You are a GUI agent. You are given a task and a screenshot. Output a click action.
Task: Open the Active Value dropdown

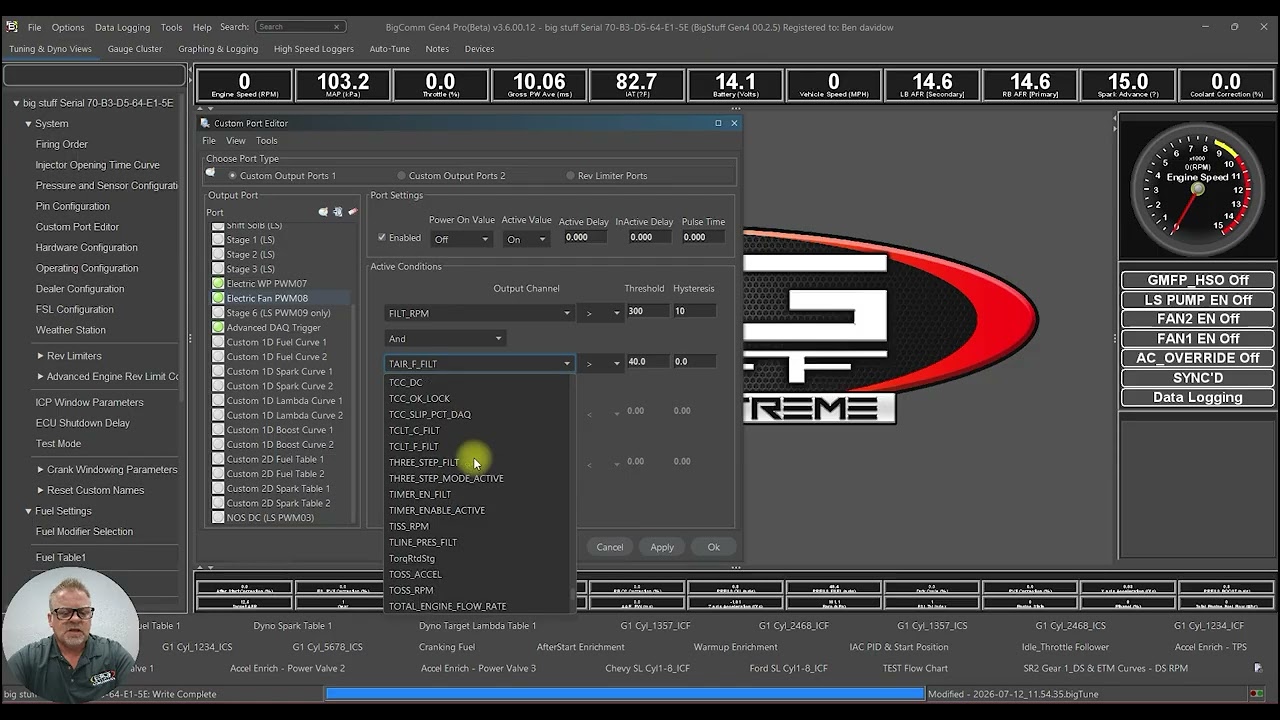coord(527,239)
